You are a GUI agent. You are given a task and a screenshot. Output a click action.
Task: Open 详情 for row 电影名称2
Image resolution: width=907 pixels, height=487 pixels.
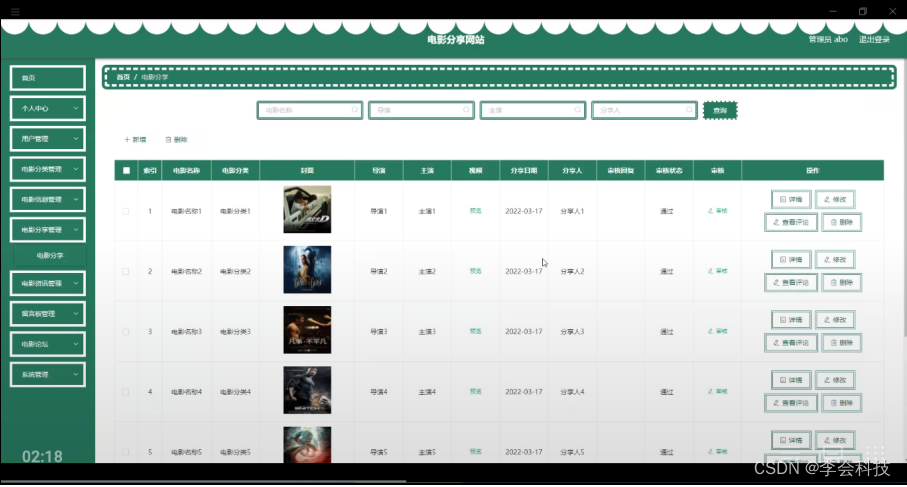tap(791, 260)
